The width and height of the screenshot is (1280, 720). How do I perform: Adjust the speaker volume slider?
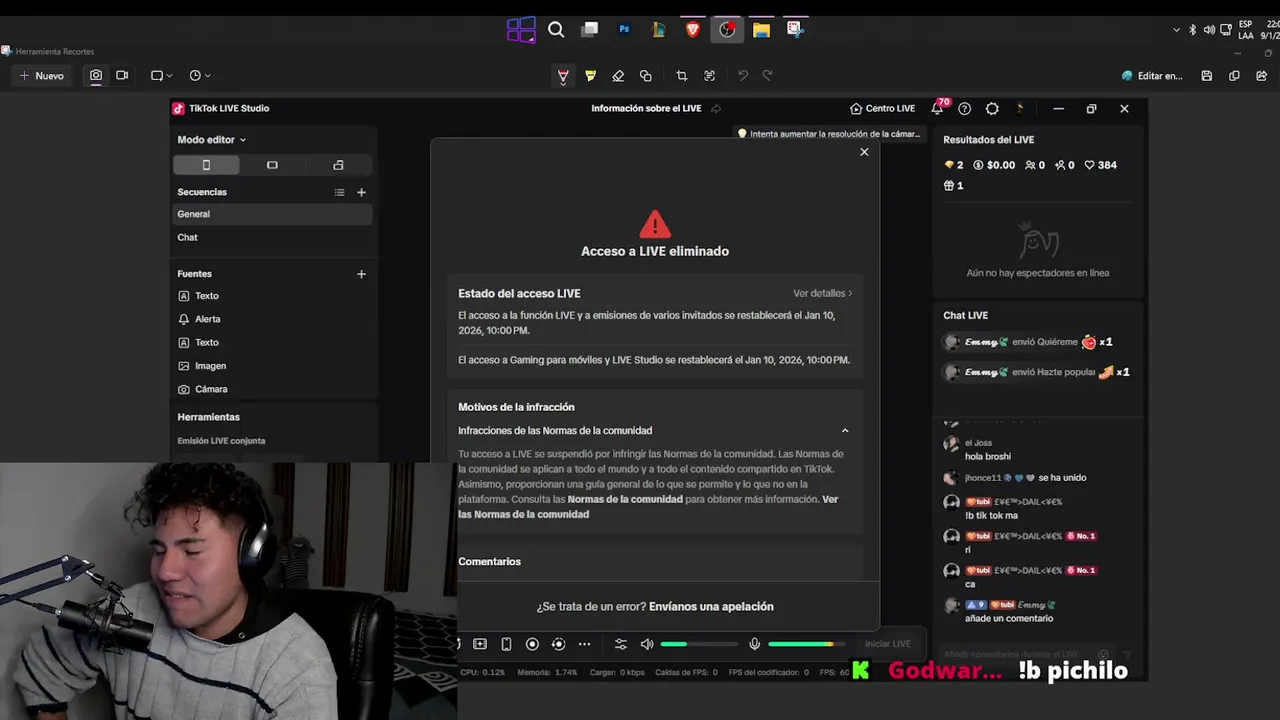pyautogui.click(x=698, y=644)
